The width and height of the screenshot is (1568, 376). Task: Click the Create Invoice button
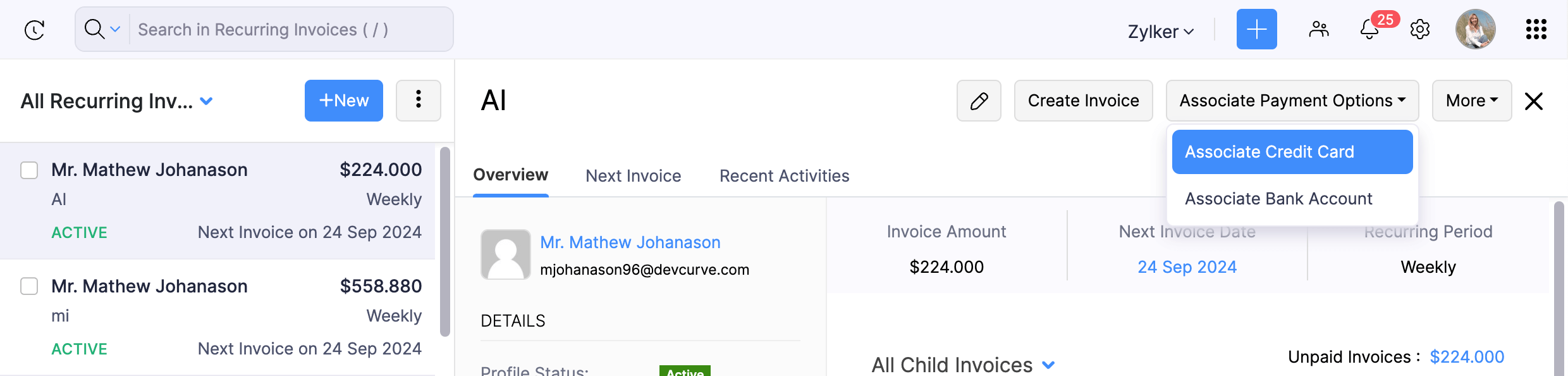tap(1083, 101)
